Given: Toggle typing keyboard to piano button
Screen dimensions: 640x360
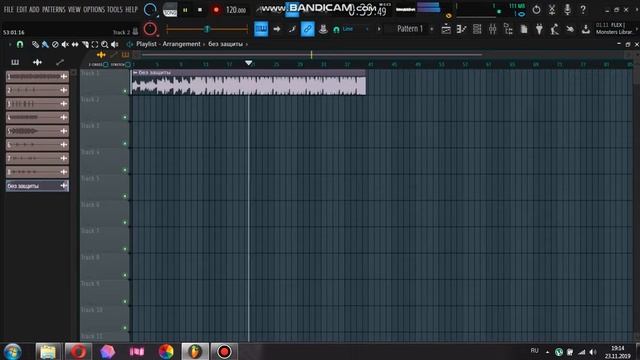Looking at the screenshot, I should pyautogui.click(x=261, y=29).
